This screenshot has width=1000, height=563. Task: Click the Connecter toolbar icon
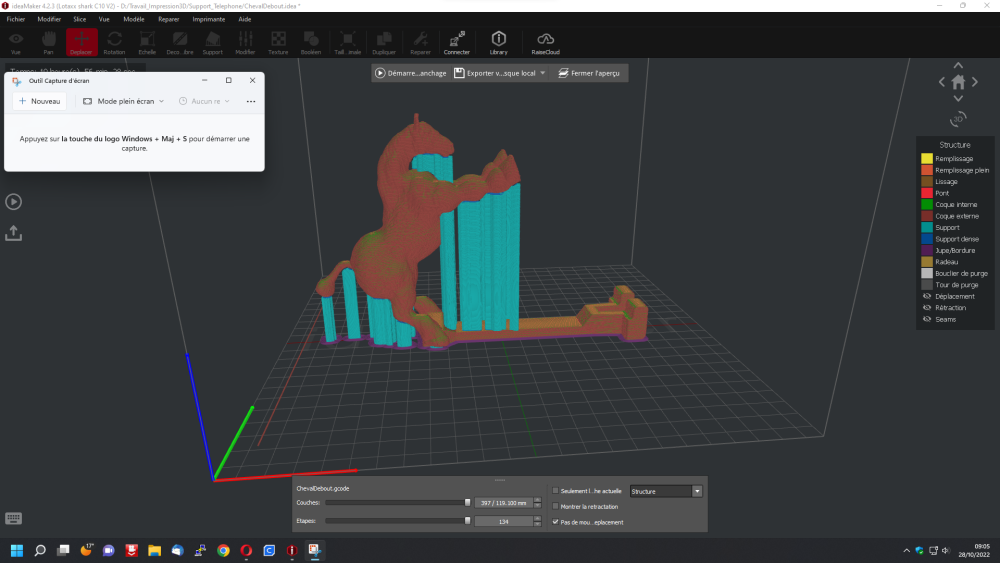point(457,41)
